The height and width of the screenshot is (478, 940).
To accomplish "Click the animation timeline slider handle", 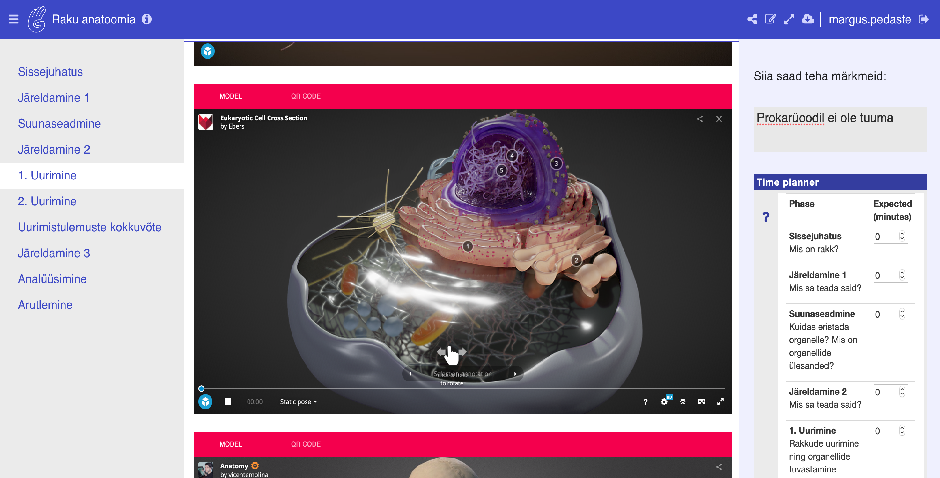I will pos(201,388).
